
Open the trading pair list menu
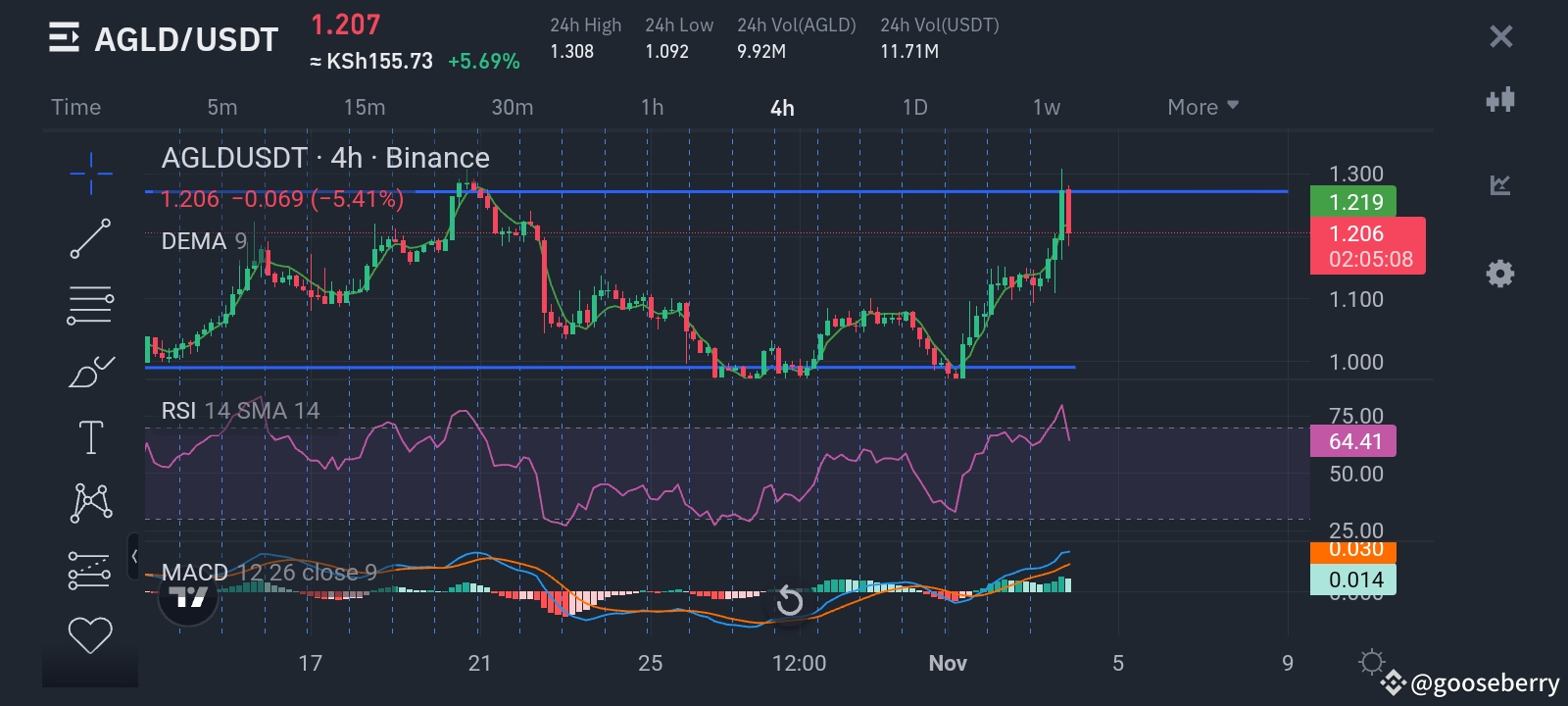[64, 39]
